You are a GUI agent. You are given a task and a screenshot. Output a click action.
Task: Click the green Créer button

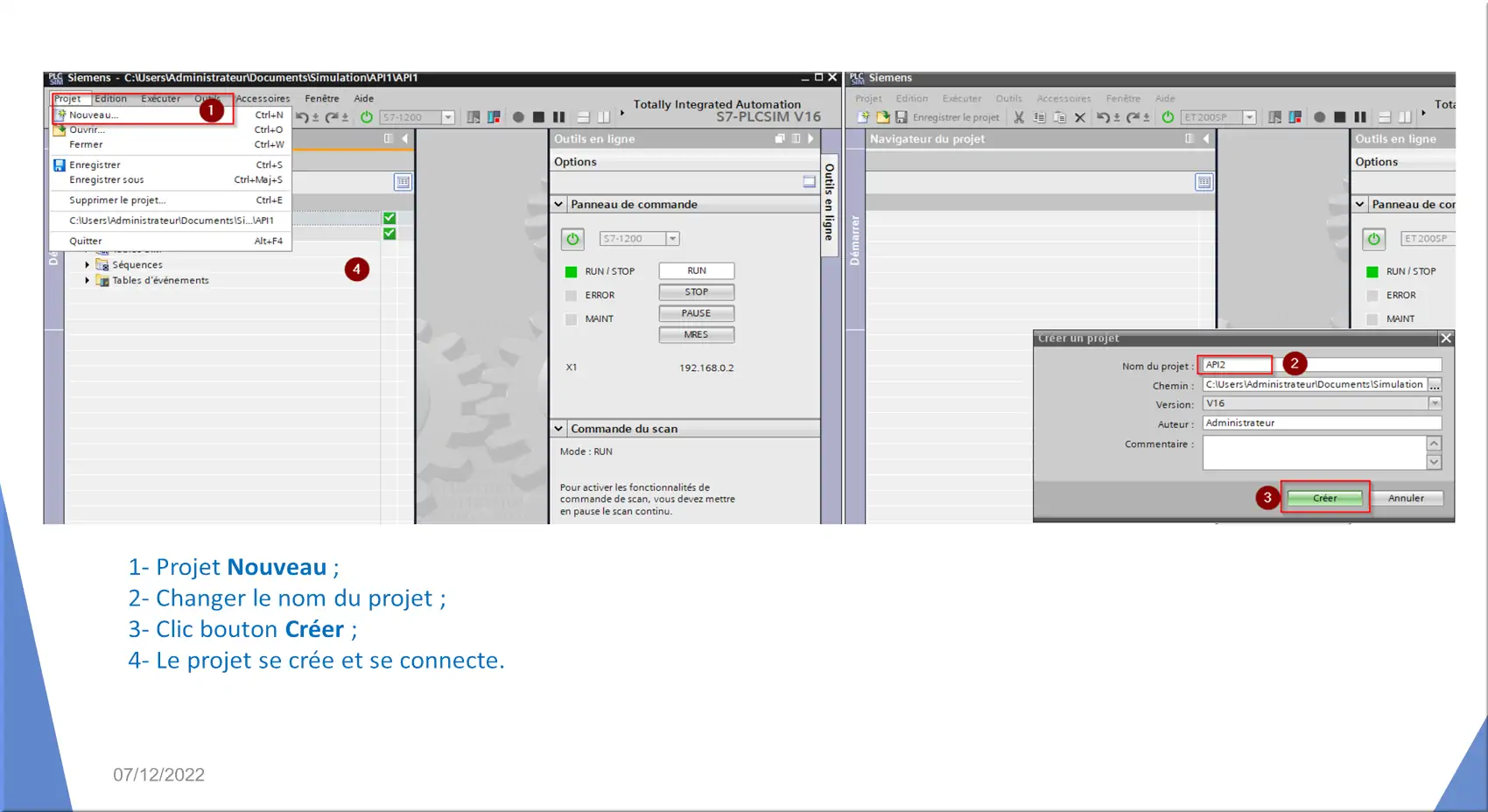coord(1324,499)
